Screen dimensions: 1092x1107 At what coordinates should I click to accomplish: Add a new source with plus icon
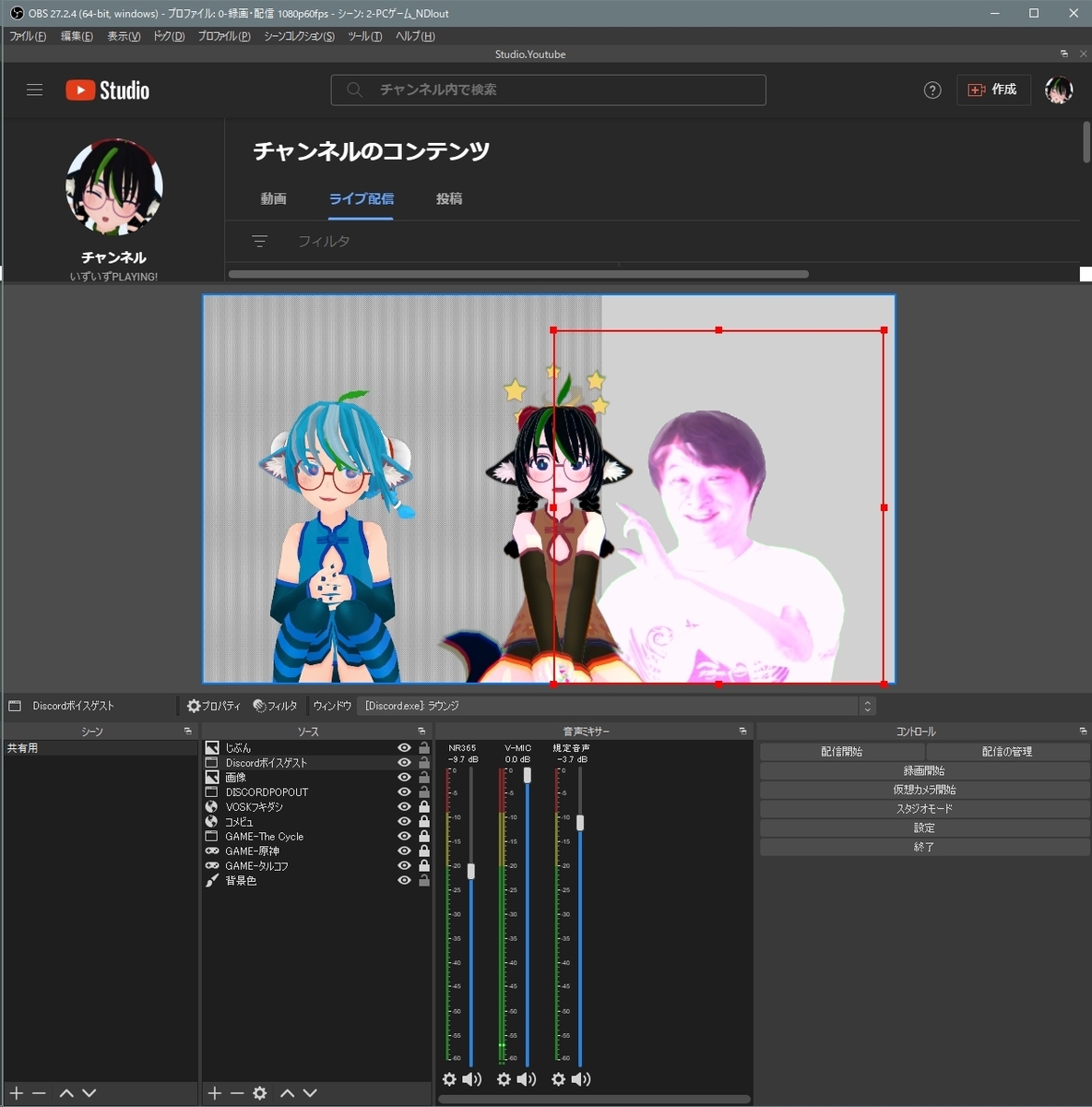click(215, 1093)
